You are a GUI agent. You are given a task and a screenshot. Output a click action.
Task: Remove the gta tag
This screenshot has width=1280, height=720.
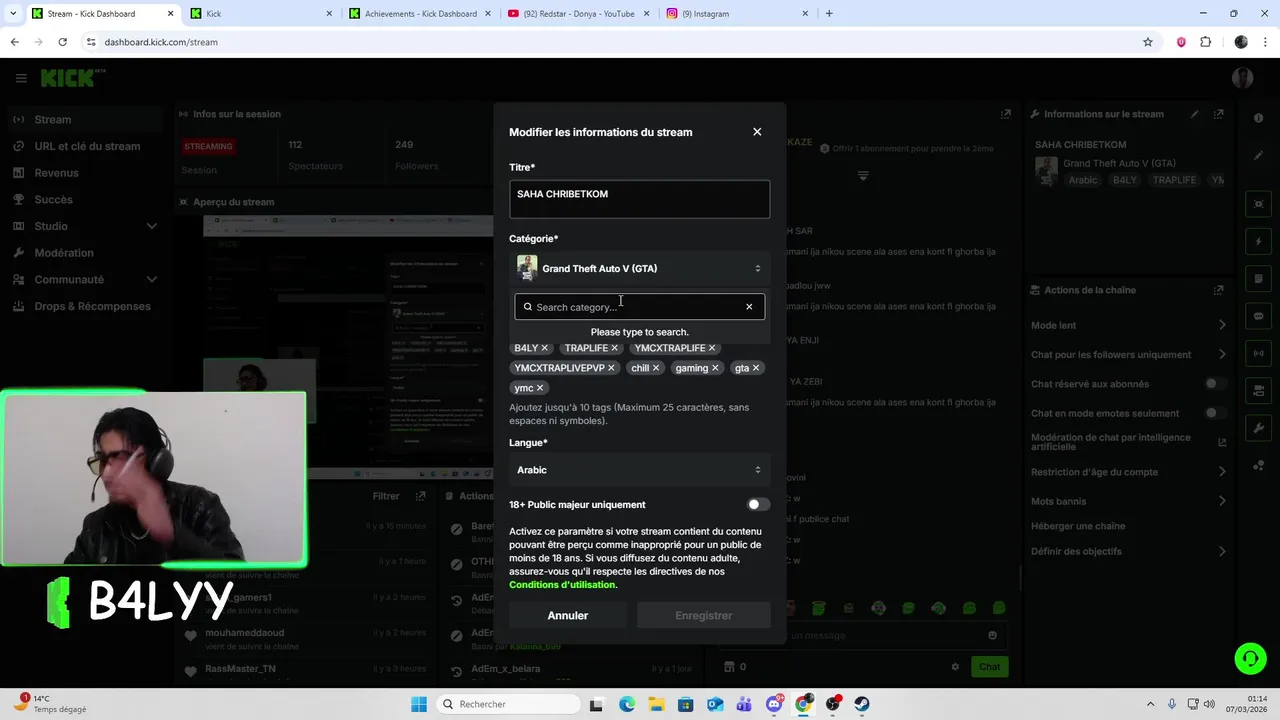(756, 368)
